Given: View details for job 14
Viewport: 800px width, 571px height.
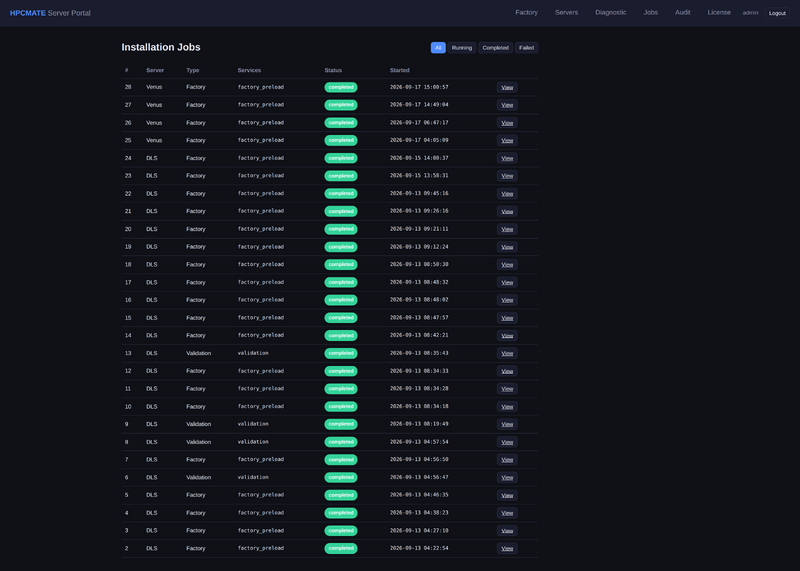Looking at the screenshot, I should [x=507, y=336].
